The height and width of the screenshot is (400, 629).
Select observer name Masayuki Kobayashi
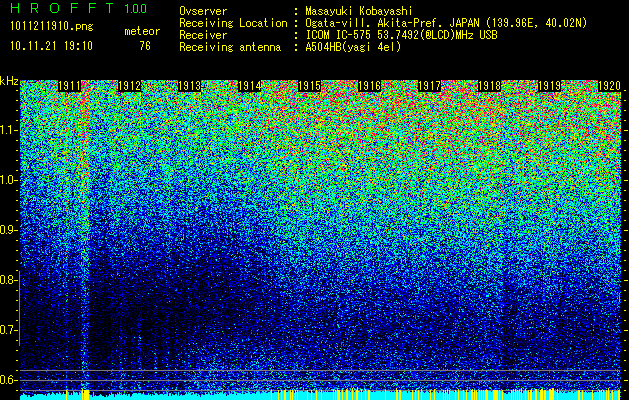(x=359, y=11)
